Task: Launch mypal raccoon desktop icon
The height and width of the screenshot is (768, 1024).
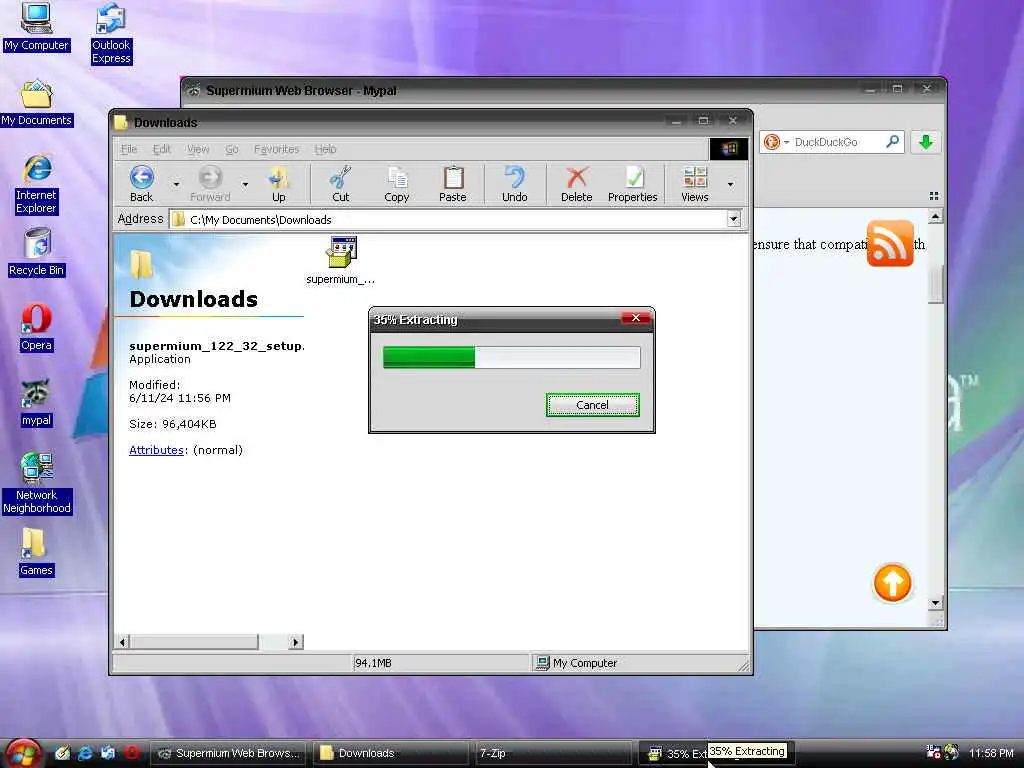Action: pyautogui.click(x=37, y=402)
